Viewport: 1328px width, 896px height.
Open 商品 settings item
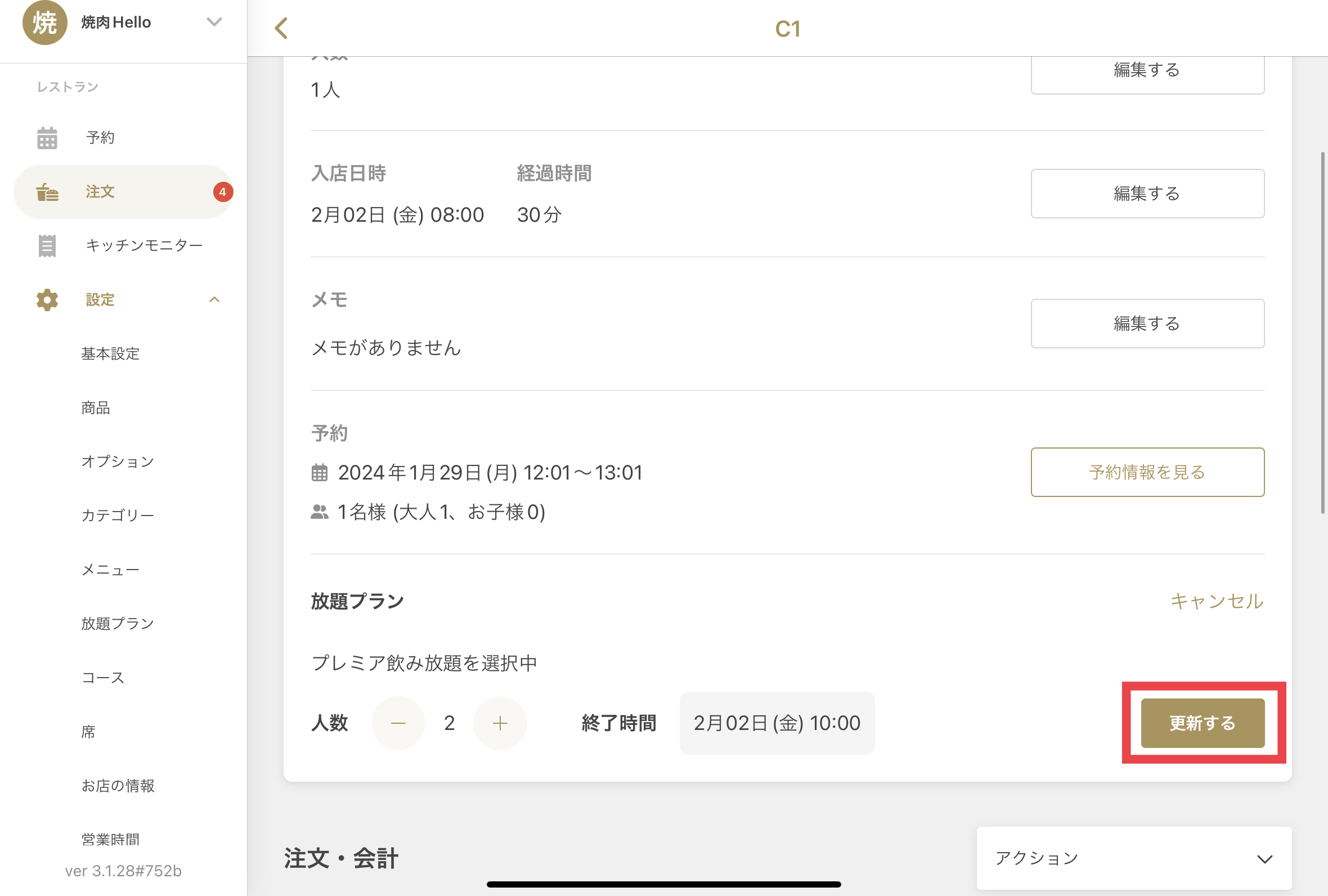(96, 407)
